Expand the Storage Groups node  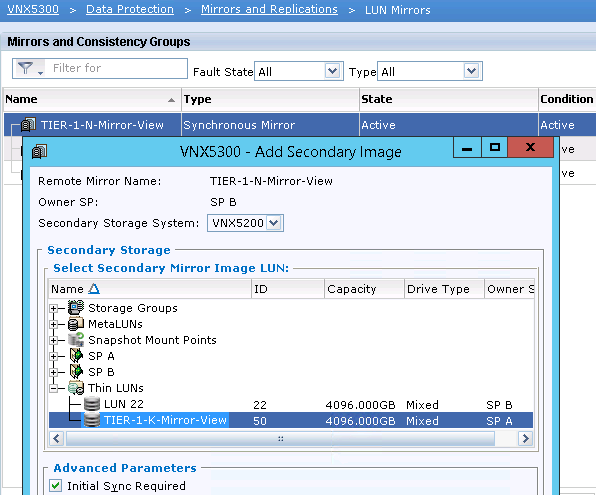[x=54, y=308]
